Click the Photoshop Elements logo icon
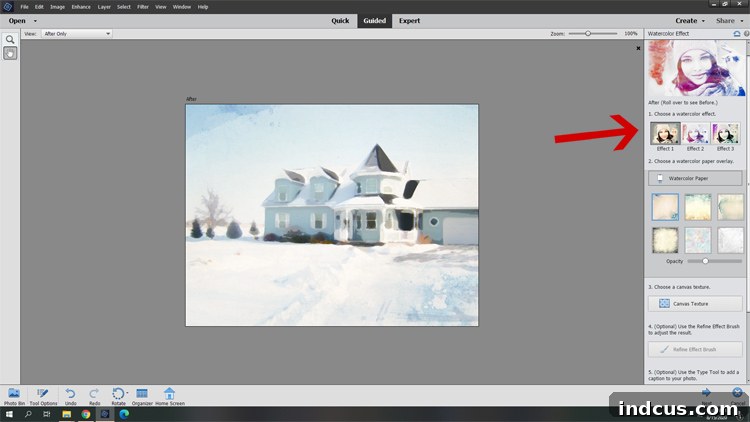The width and height of the screenshot is (750, 422). (x=8, y=7)
